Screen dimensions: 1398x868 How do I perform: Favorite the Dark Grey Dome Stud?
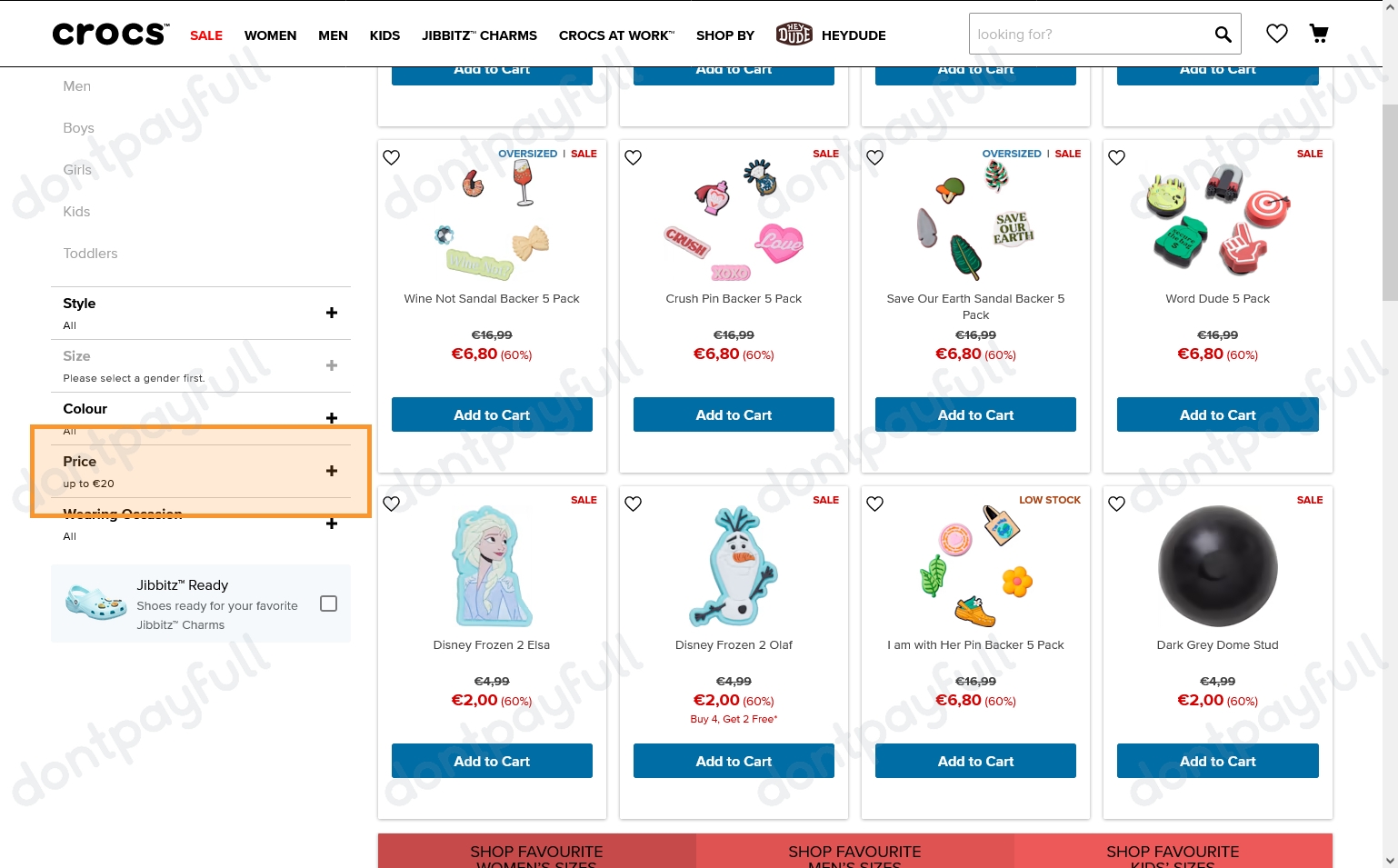point(1117,504)
